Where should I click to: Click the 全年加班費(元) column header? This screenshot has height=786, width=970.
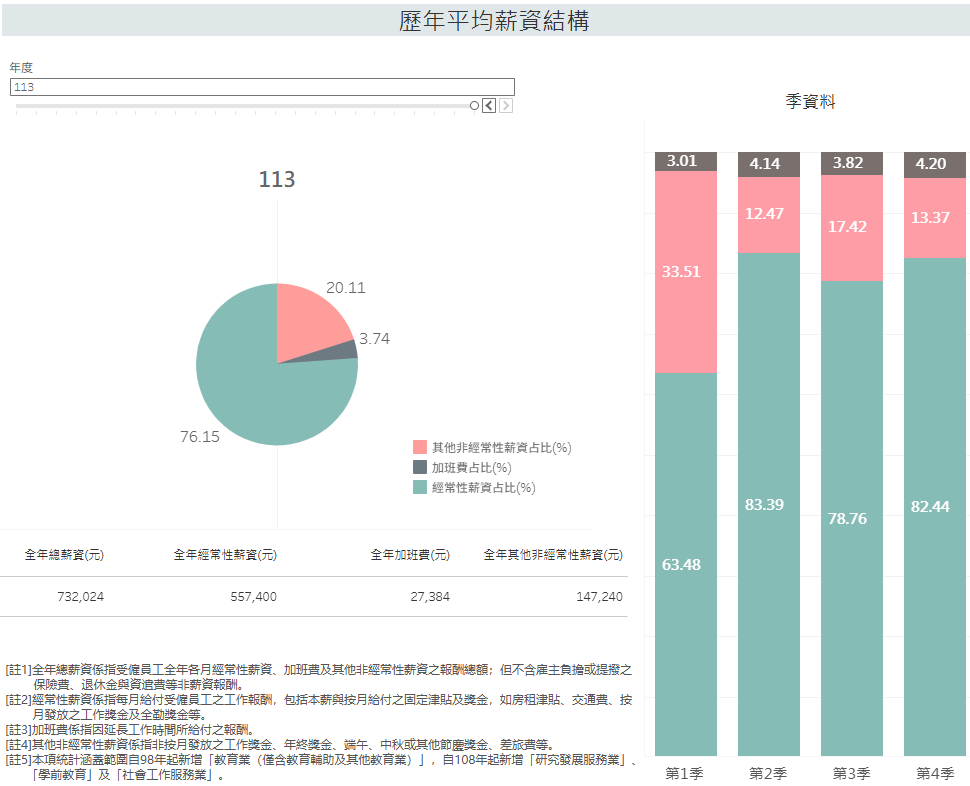tap(410, 555)
